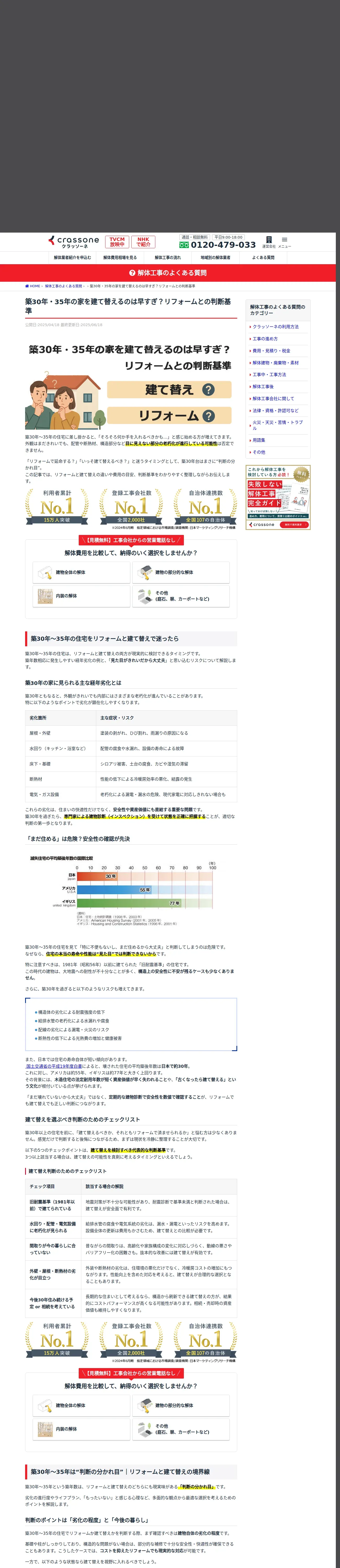Click the question-mark icon in red banner
This screenshot has width=340, height=1568.
click(x=132, y=273)
